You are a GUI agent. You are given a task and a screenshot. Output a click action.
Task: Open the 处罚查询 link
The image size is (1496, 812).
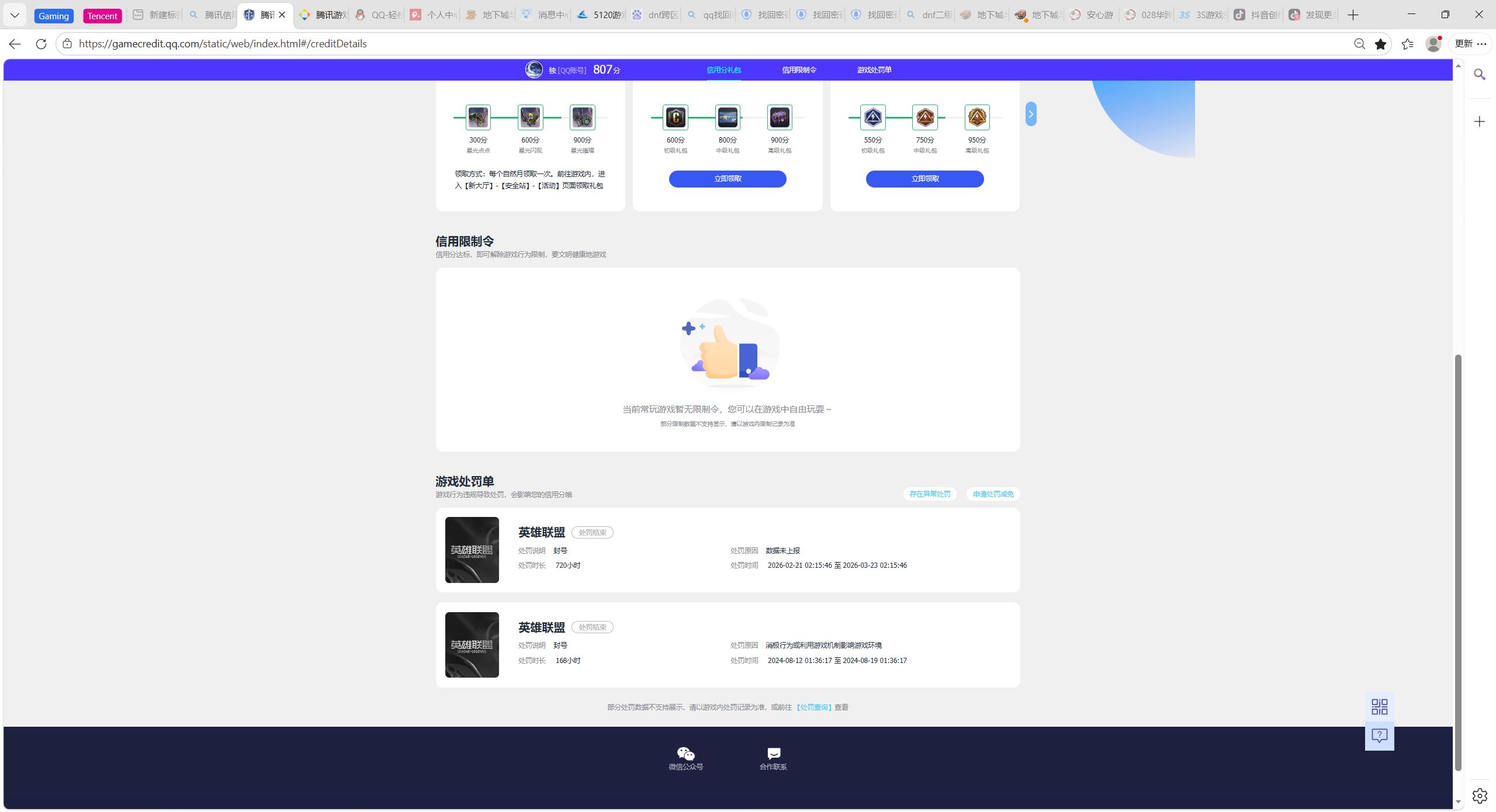(x=813, y=707)
